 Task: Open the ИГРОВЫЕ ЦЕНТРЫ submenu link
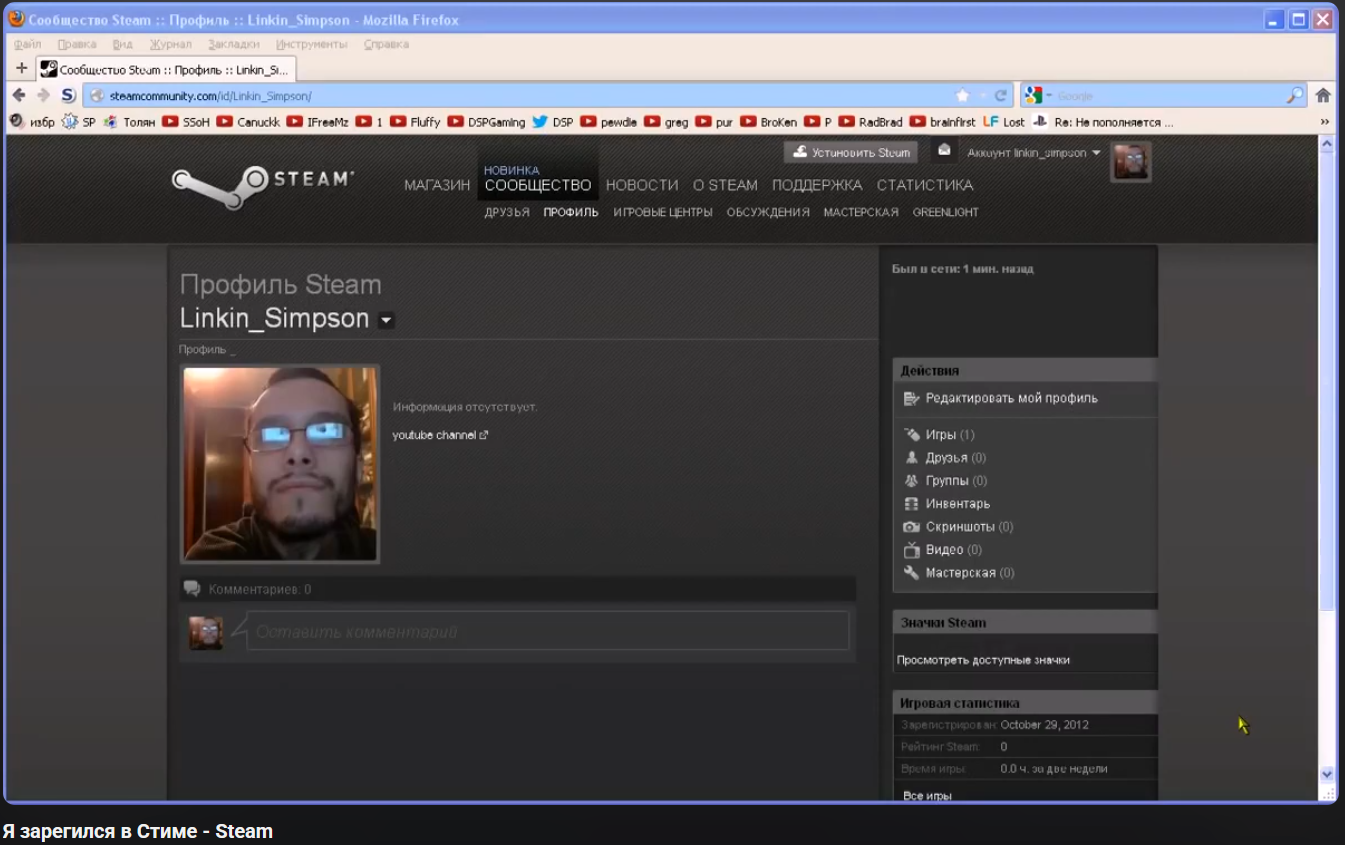pyautogui.click(x=663, y=212)
